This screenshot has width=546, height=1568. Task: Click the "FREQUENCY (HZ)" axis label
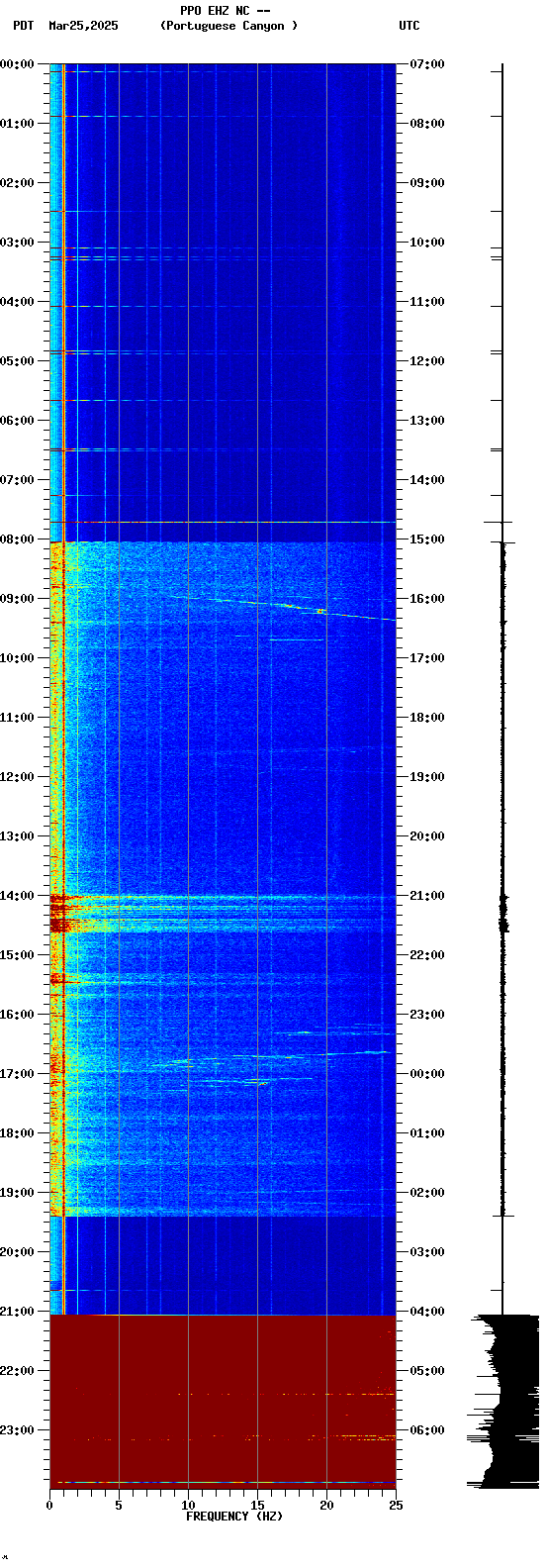click(x=234, y=1517)
